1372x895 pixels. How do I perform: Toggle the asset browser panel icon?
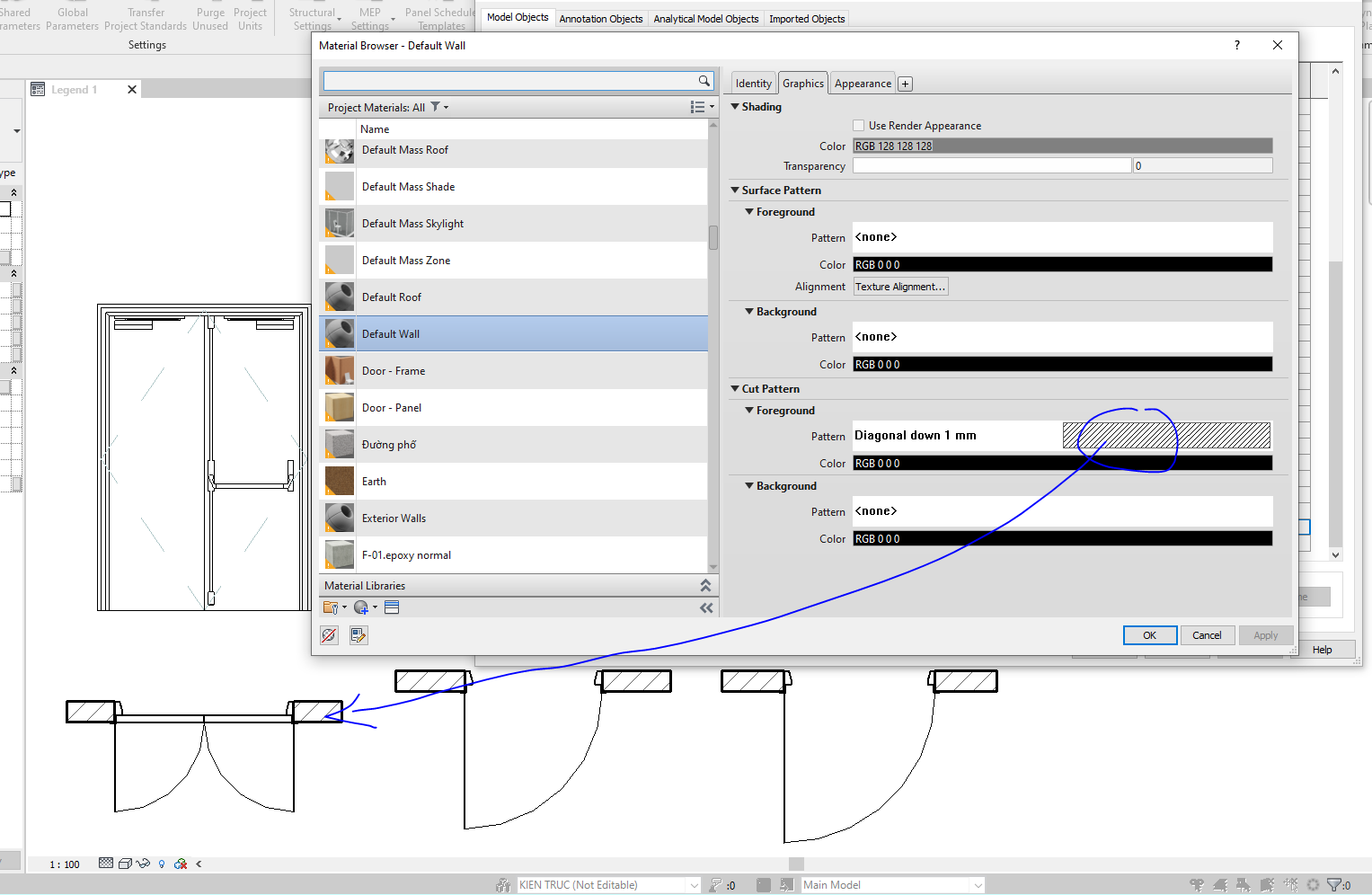point(392,607)
